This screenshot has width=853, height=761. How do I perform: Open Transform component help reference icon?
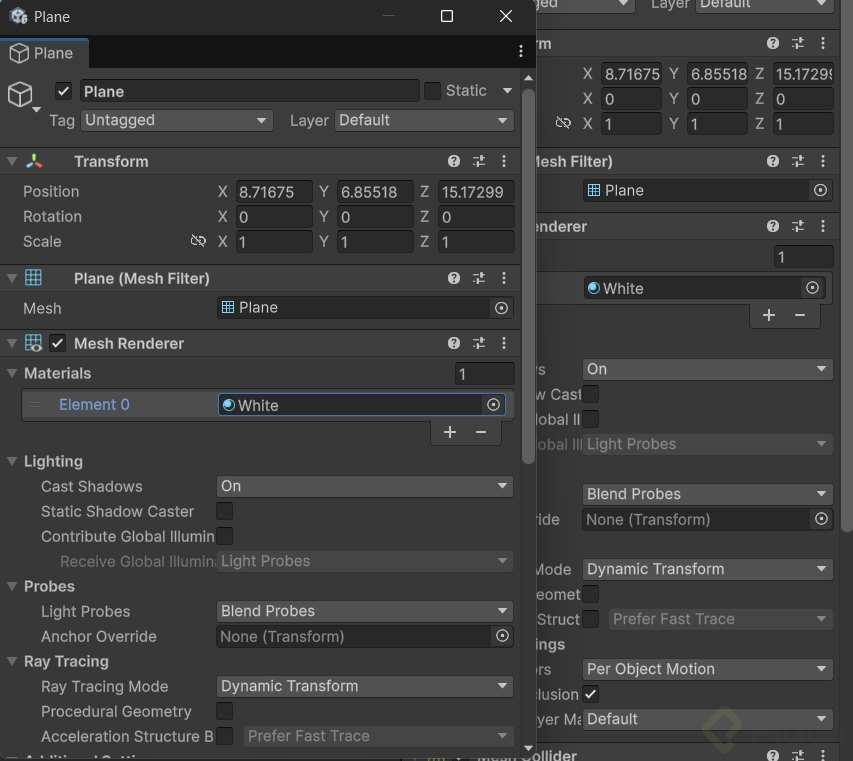454,162
